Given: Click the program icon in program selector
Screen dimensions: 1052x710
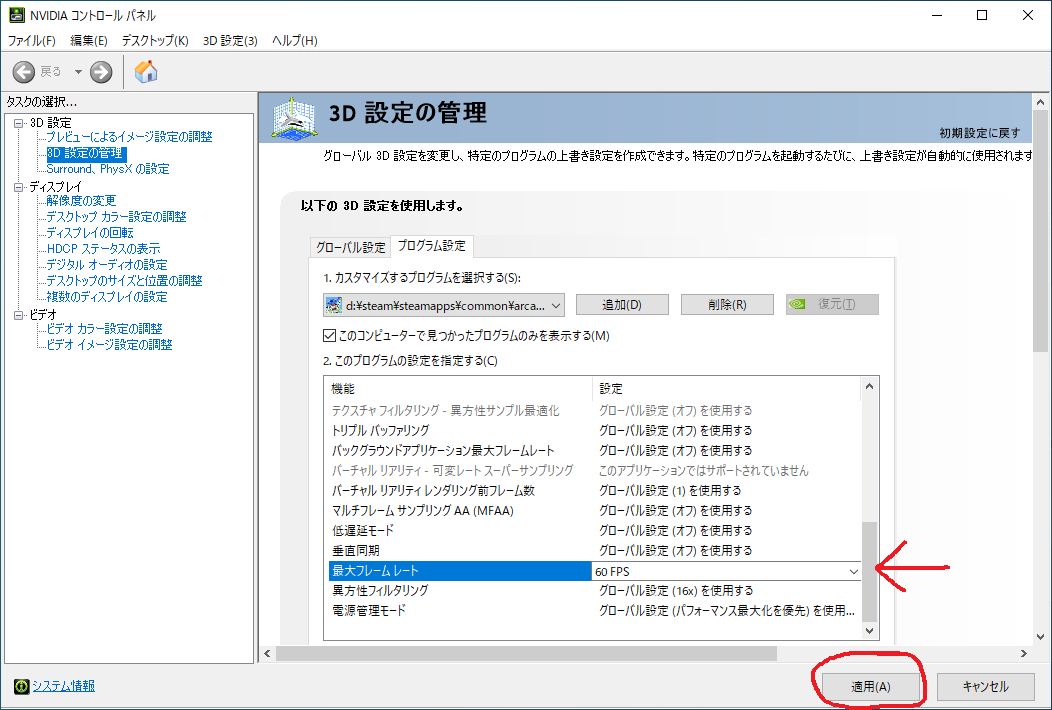Looking at the screenshot, I should click(x=333, y=305).
